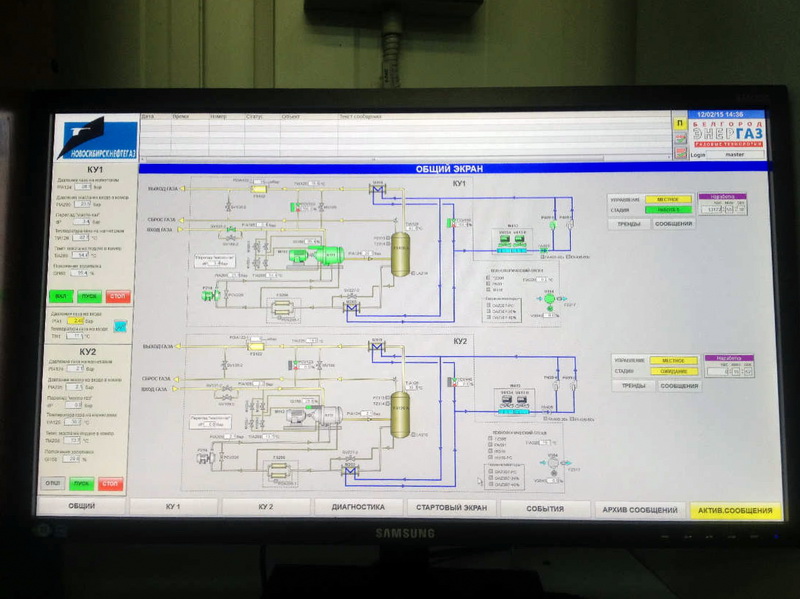
Task: Click the yellow П icon near the Энергаз logo
Action: click(680, 122)
